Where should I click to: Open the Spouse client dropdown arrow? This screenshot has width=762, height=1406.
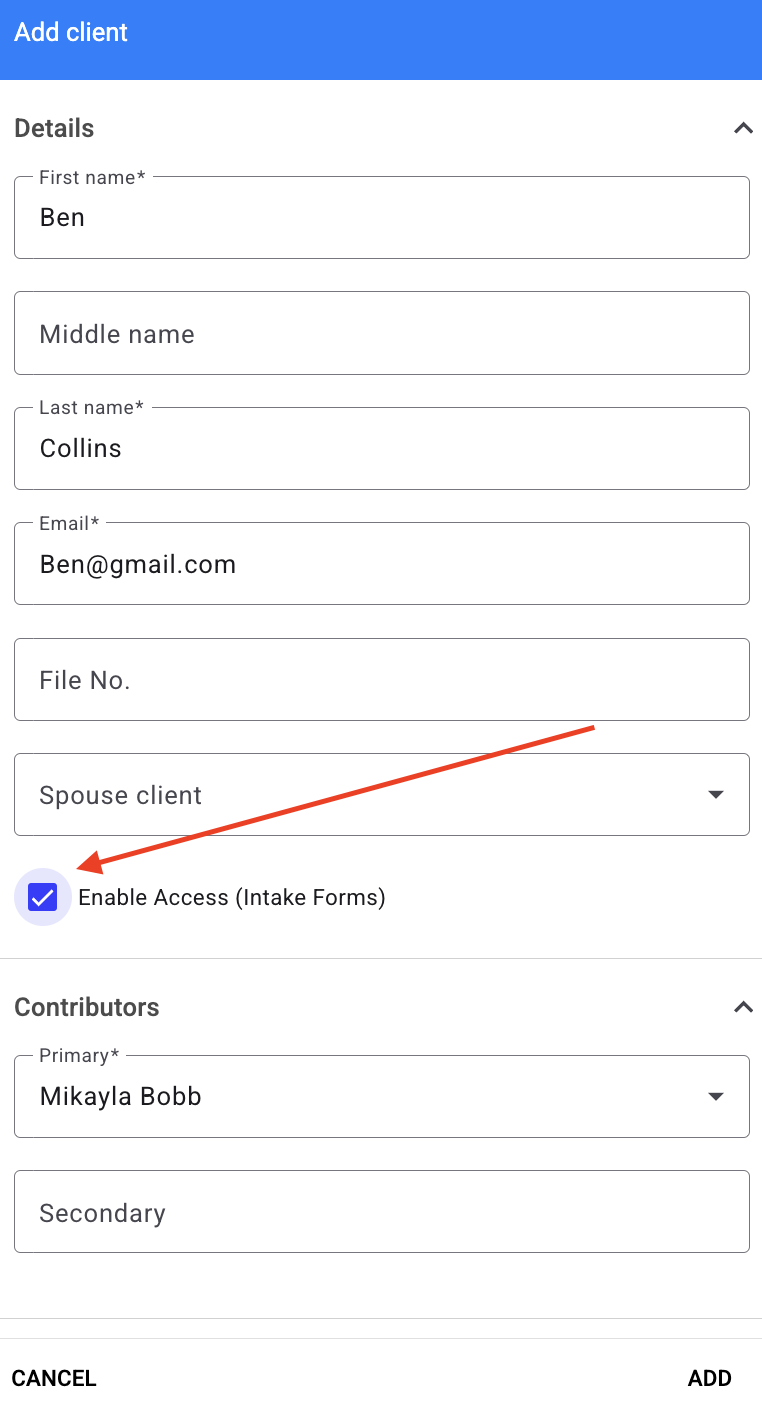[715, 795]
